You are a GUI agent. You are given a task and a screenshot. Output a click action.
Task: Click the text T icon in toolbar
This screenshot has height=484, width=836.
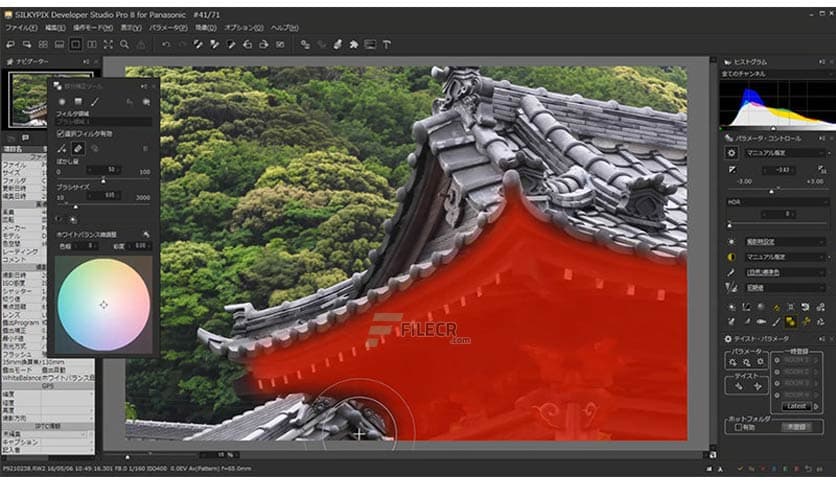tap(387, 45)
